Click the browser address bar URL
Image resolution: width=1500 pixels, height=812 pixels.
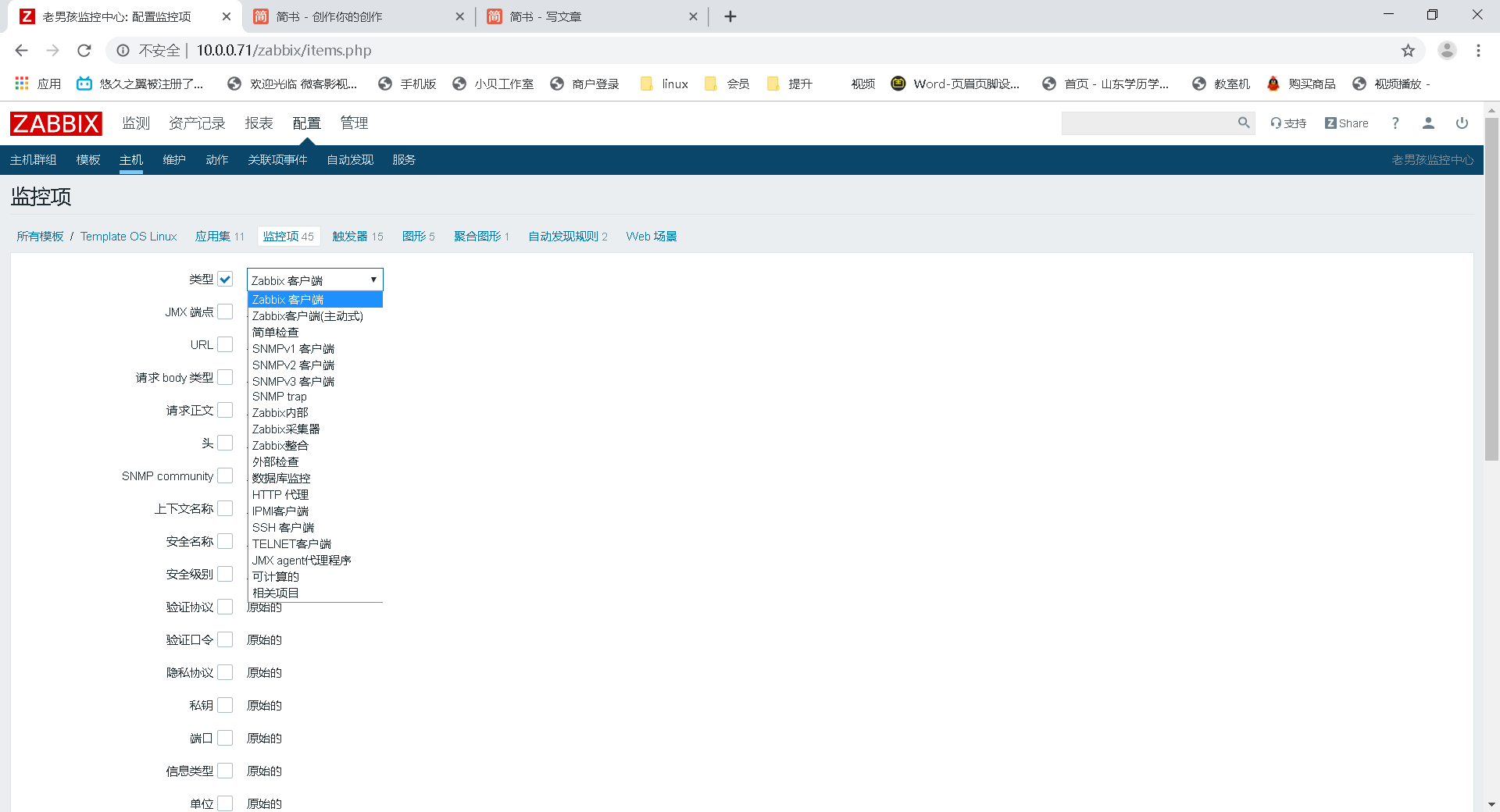[284, 50]
